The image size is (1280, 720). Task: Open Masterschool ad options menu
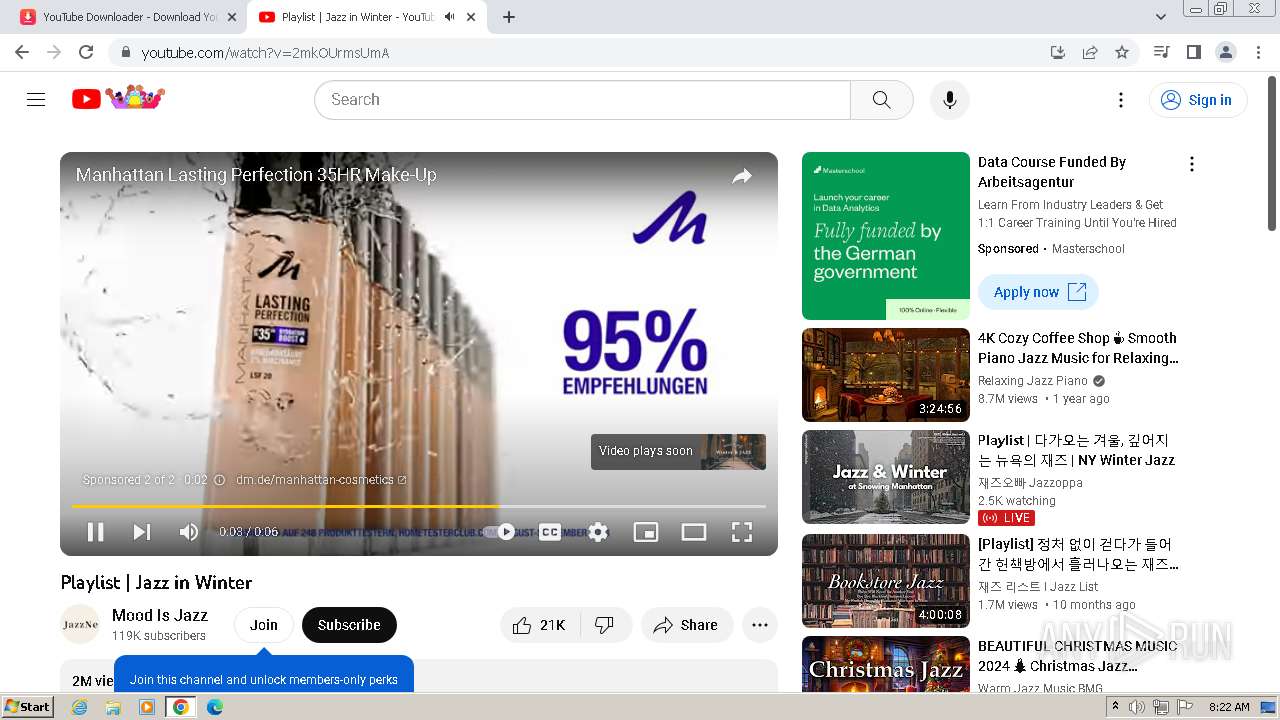click(1191, 164)
